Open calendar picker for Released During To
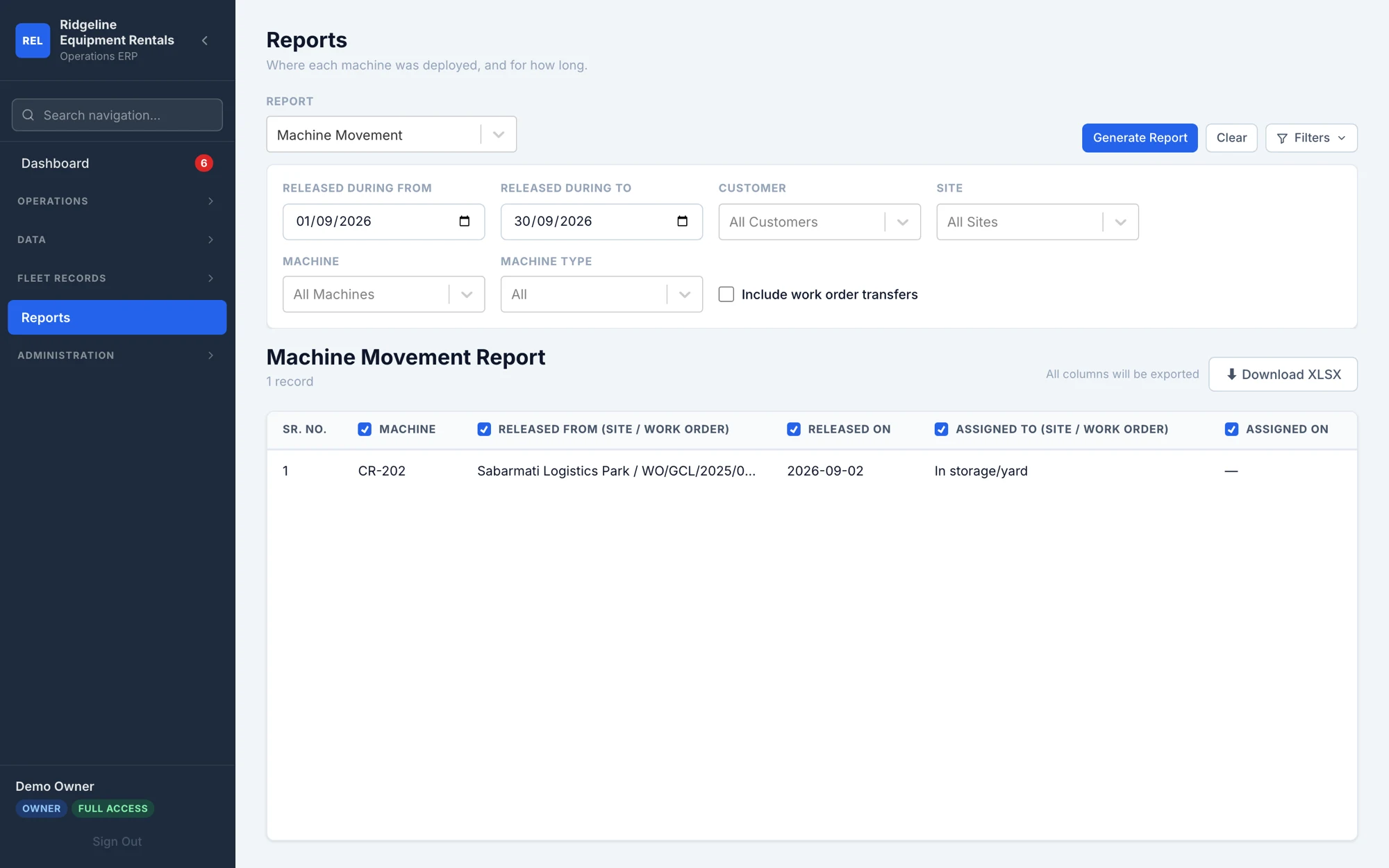This screenshot has height=868, width=1389. coord(683,222)
